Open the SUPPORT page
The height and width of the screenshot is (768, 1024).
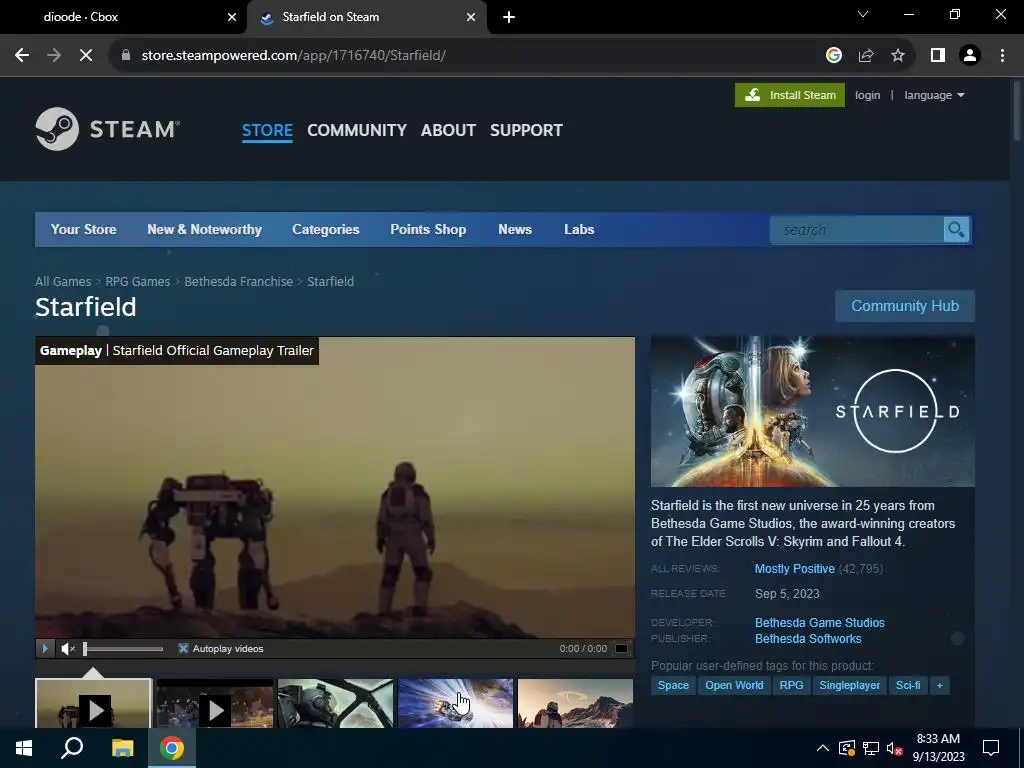[x=526, y=130]
